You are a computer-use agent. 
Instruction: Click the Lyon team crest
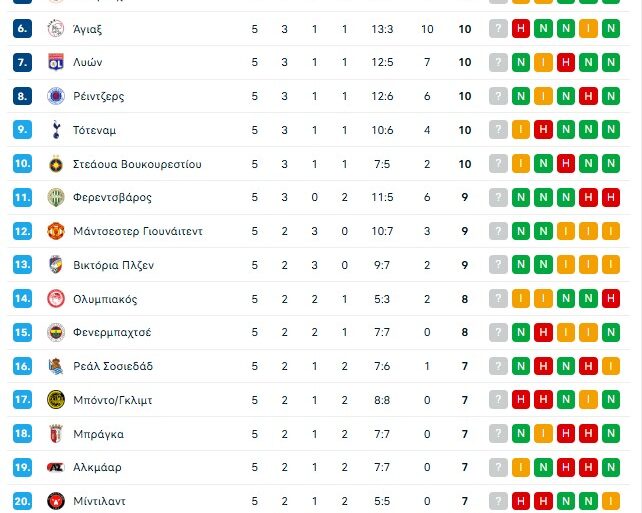pyautogui.click(x=55, y=63)
